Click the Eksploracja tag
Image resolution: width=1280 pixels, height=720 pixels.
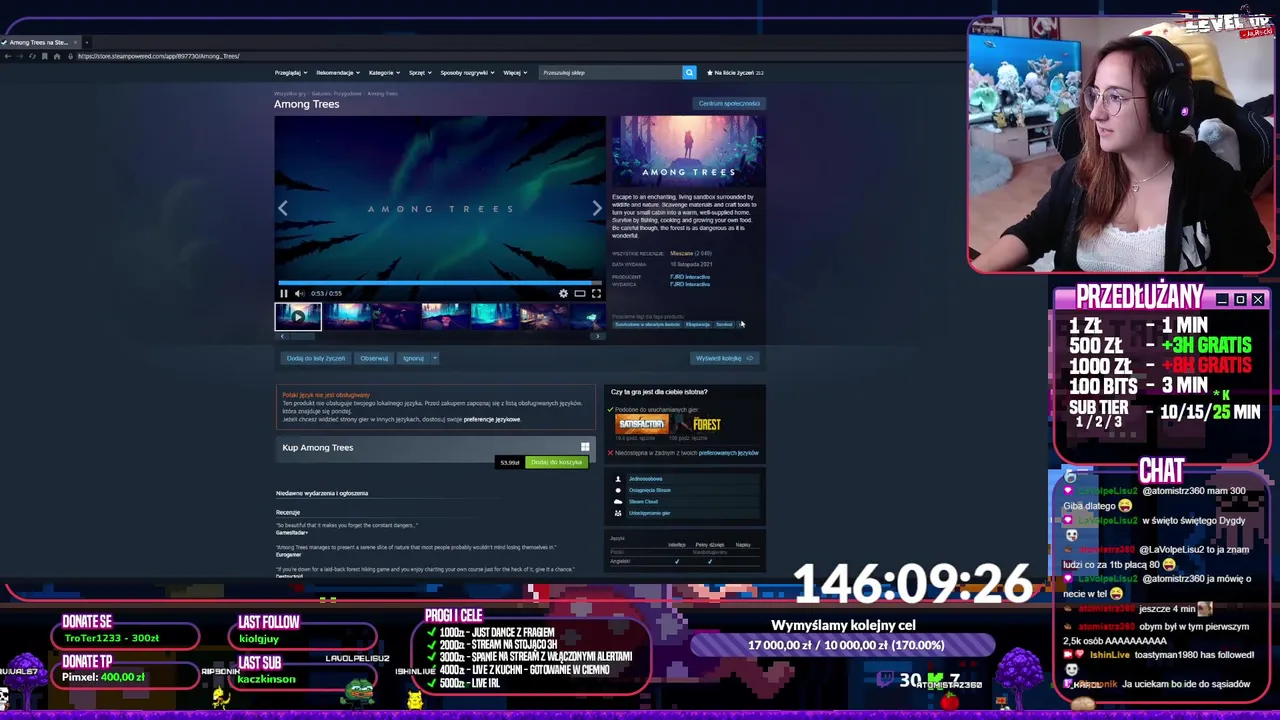tap(698, 324)
